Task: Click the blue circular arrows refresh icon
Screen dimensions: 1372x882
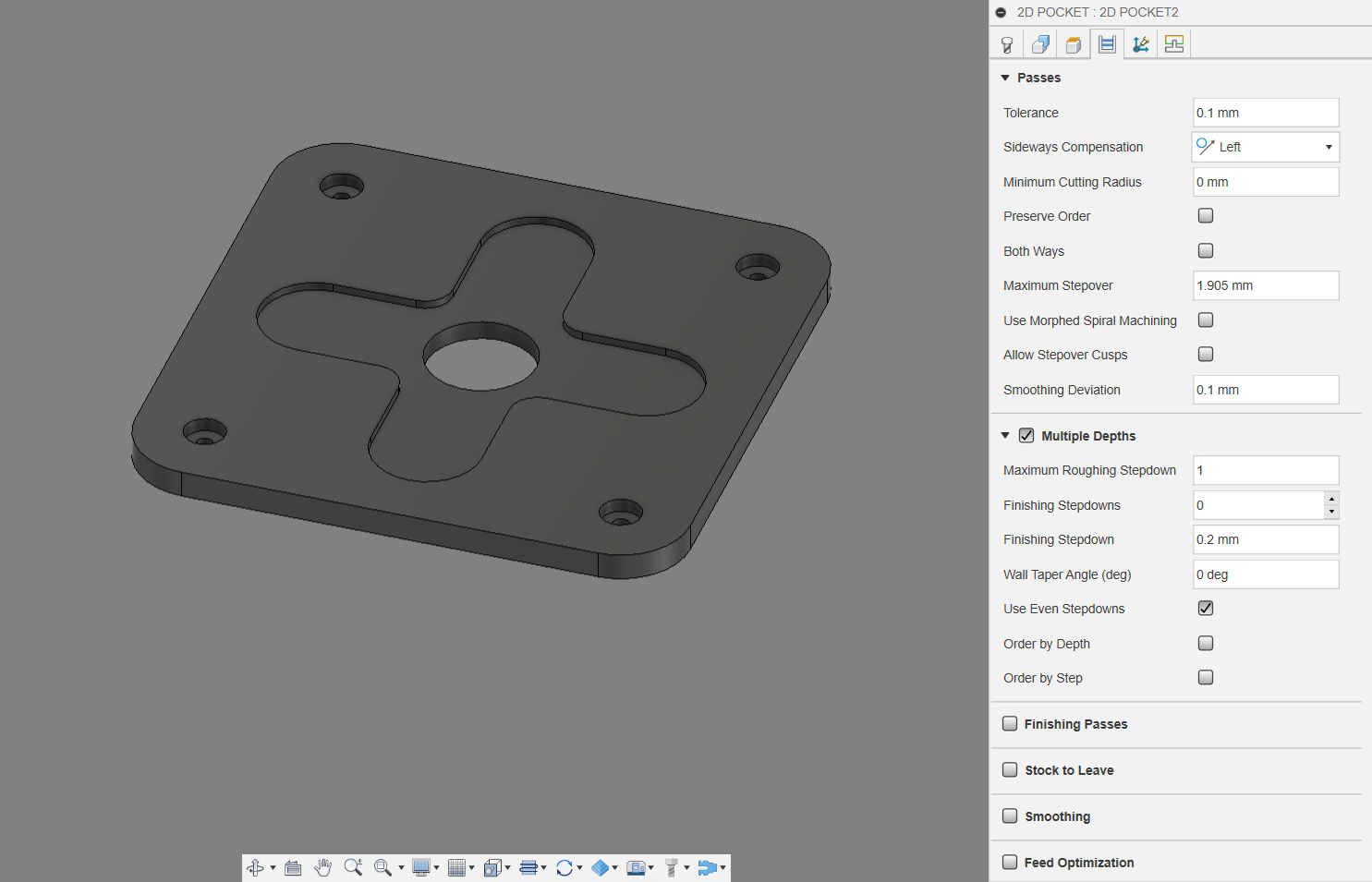Action: pyautogui.click(x=565, y=867)
